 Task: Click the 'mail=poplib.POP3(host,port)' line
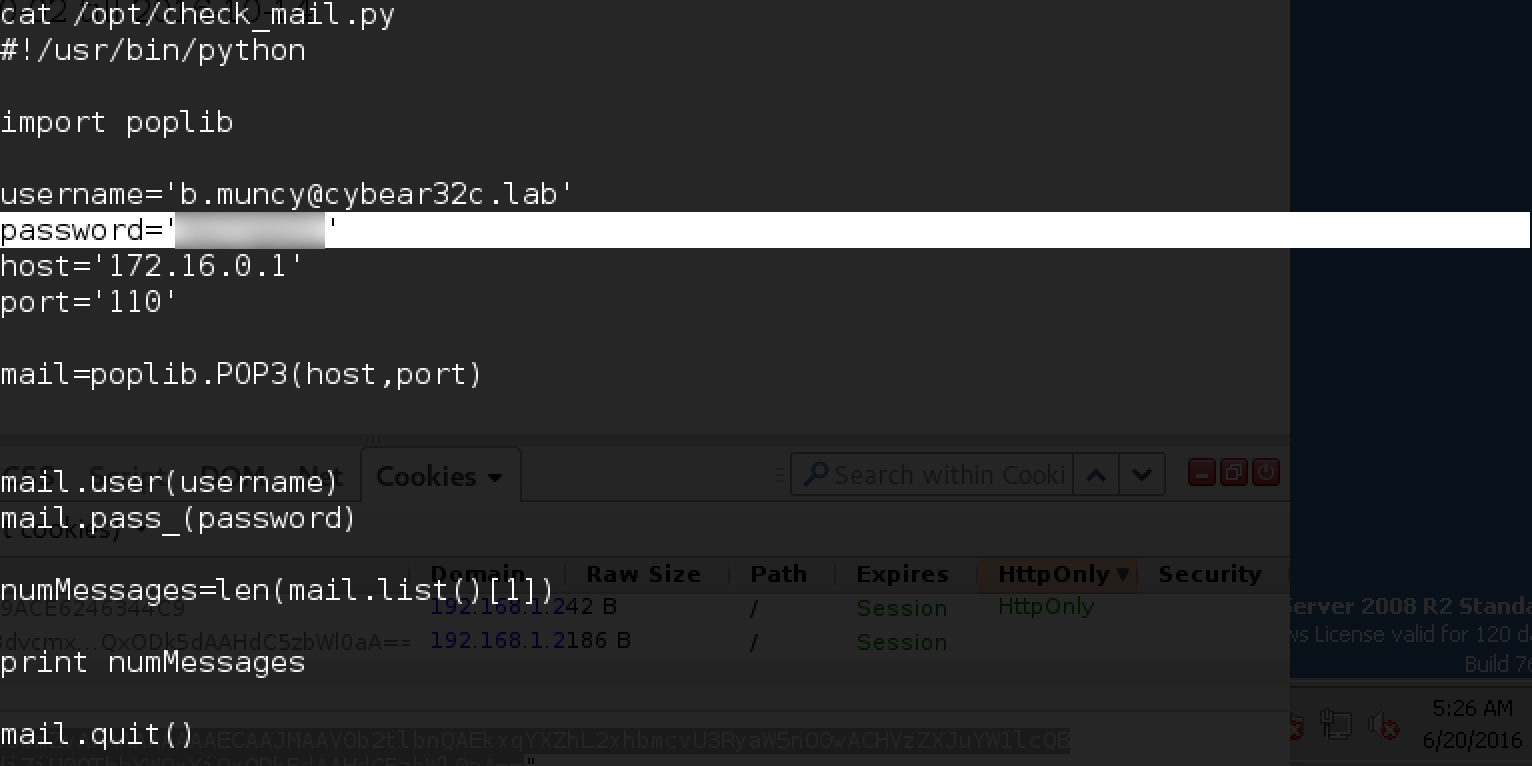click(x=241, y=374)
